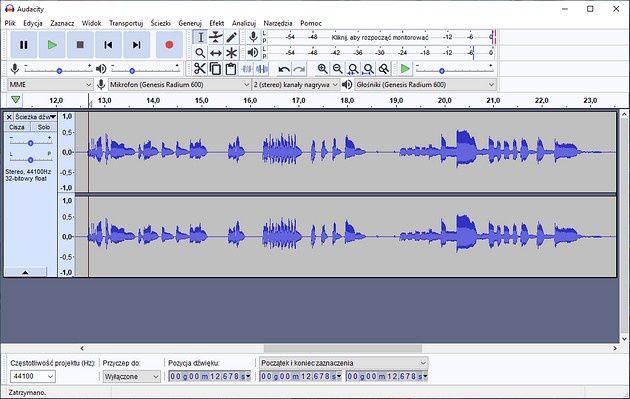Adjust the play-at-speed slider
The height and width of the screenshot is (399, 630).
[x=442, y=71]
